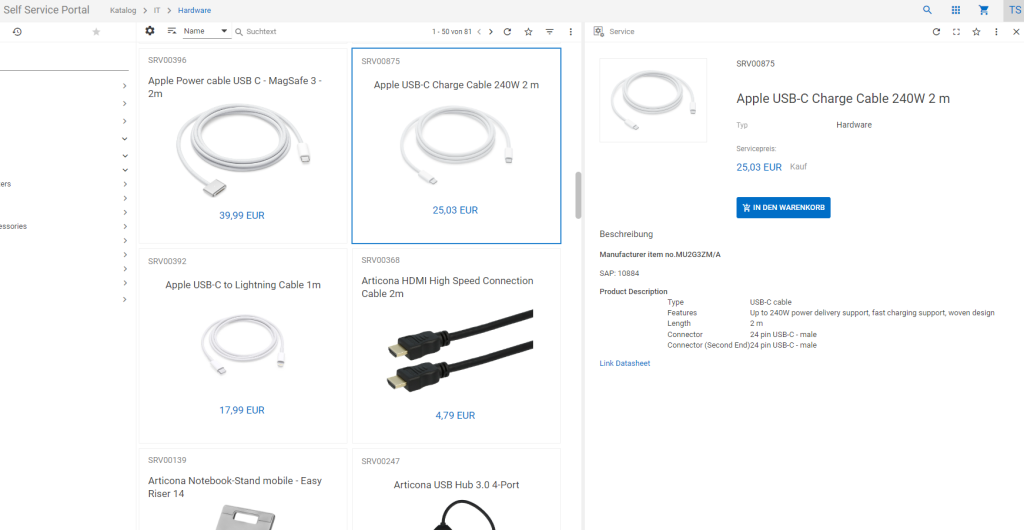Expand the tree row ending 'ers'
This screenshot has width=1024, height=530.
[x=124, y=184]
